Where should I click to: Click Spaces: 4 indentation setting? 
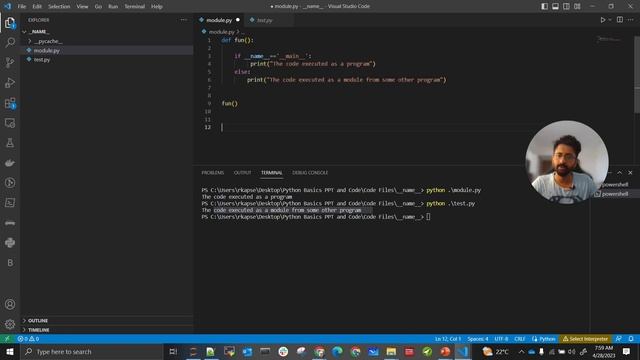(478, 339)
